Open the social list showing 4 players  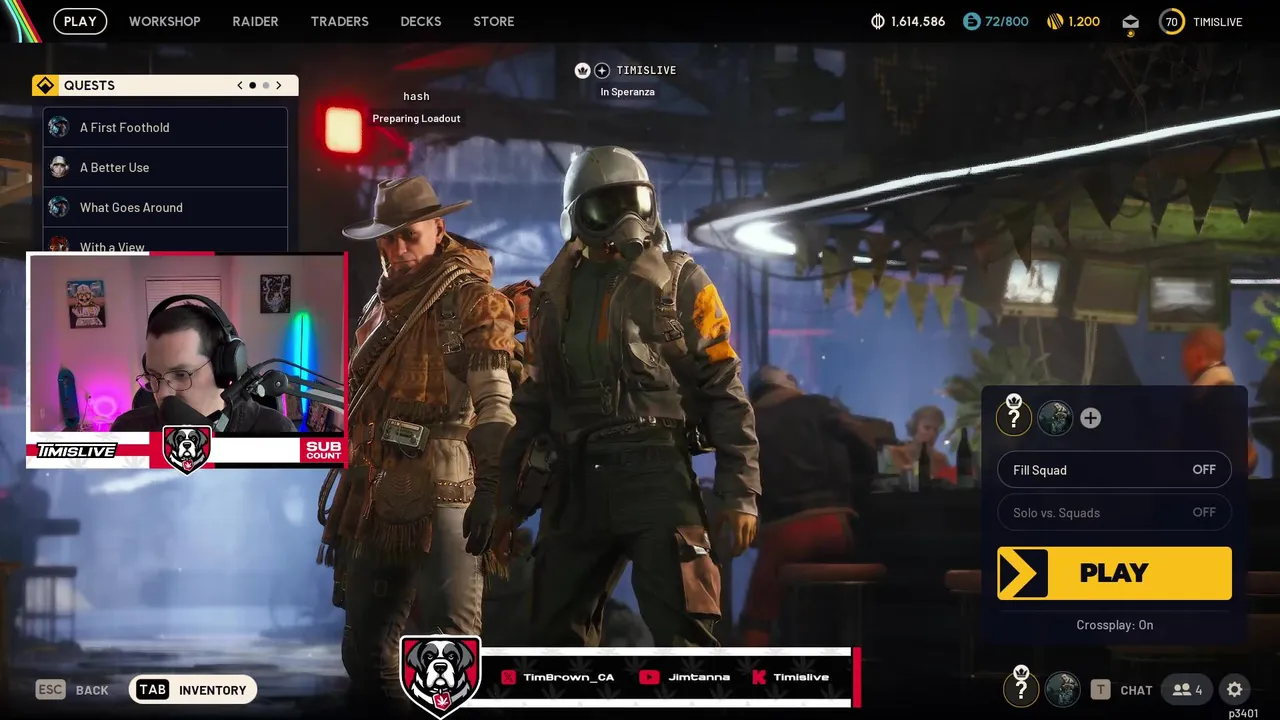(x=1187, y=690)
